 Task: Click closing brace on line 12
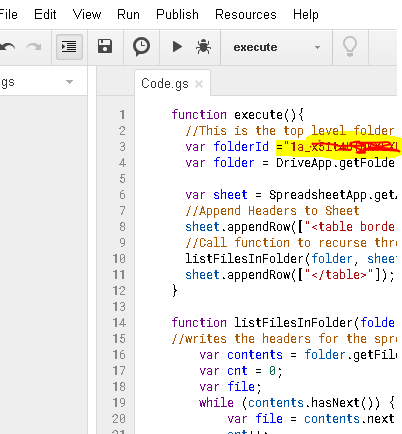click(175, 291)
